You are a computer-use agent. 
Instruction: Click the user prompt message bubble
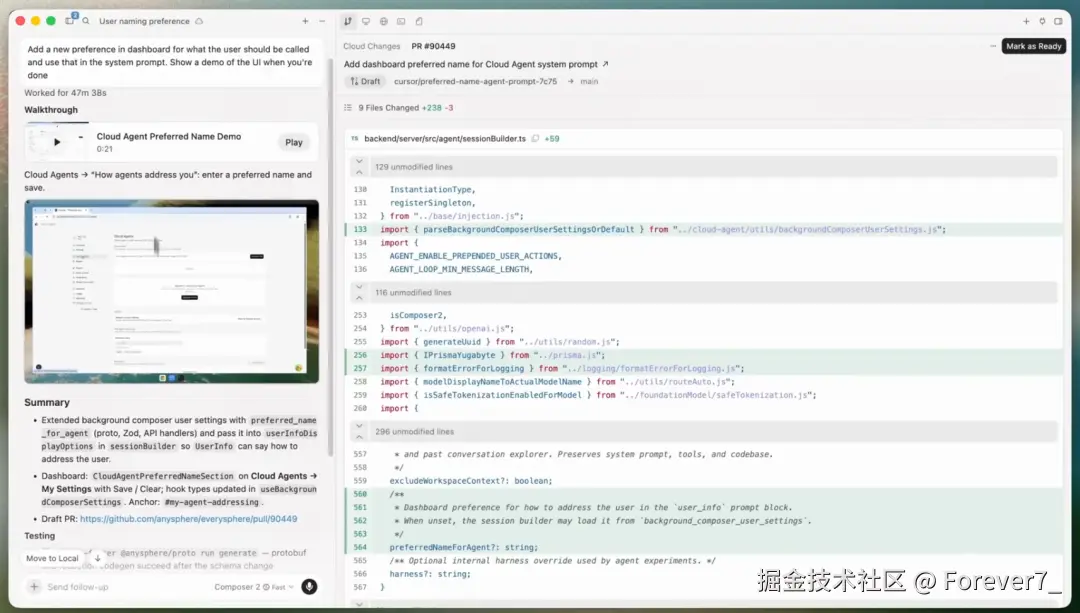tap(172, 62)
